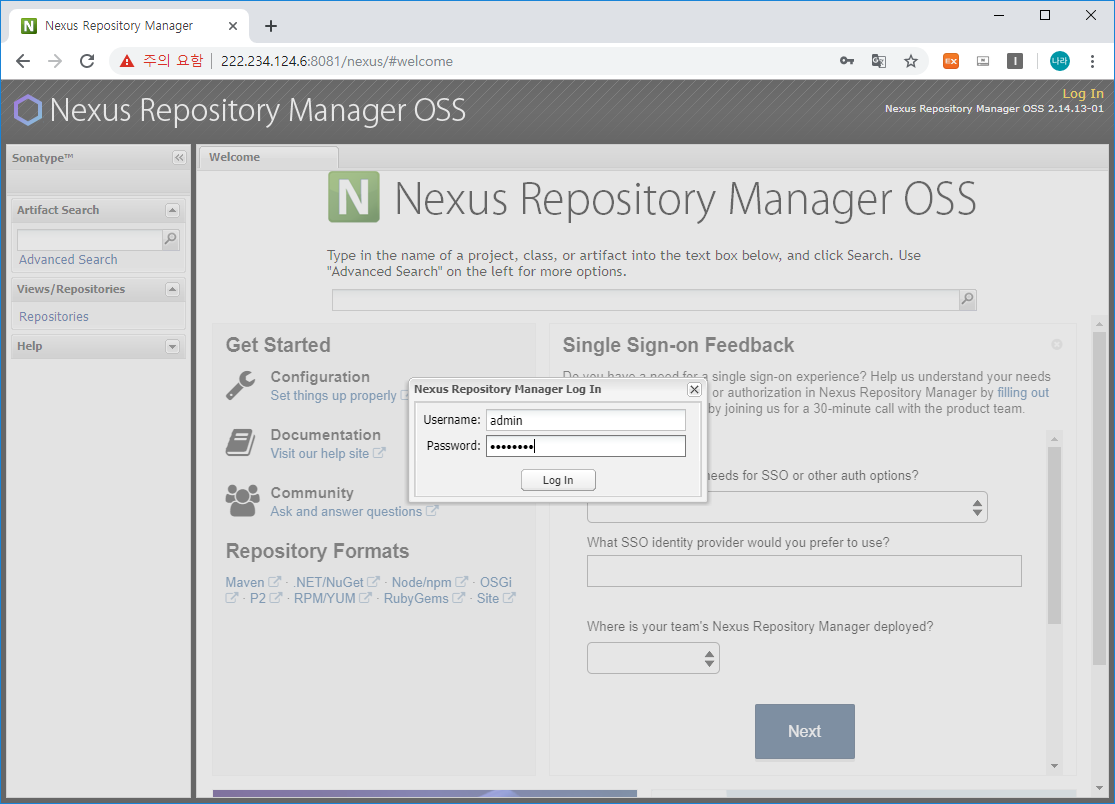Click the Nexus hexagon logo

tap(28, 110)
